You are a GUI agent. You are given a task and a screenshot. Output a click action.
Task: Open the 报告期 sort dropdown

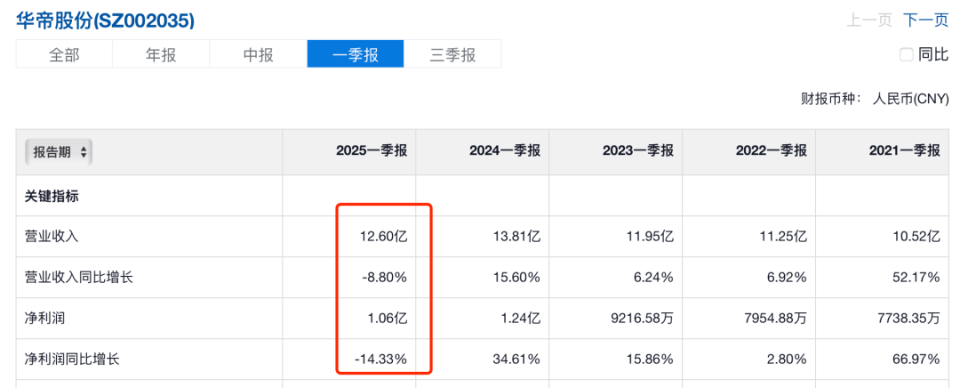coord(59,152)
